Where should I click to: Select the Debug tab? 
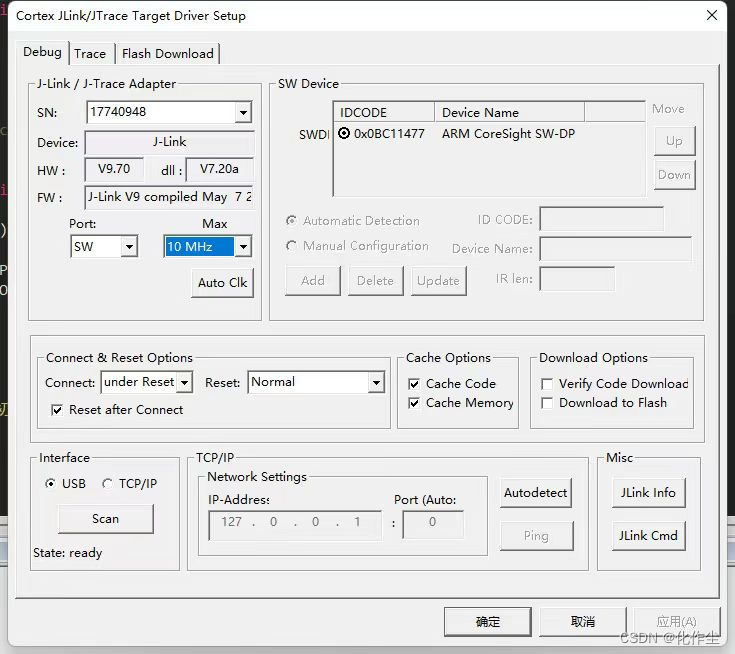pyautogui.click(x=42, y=52)
